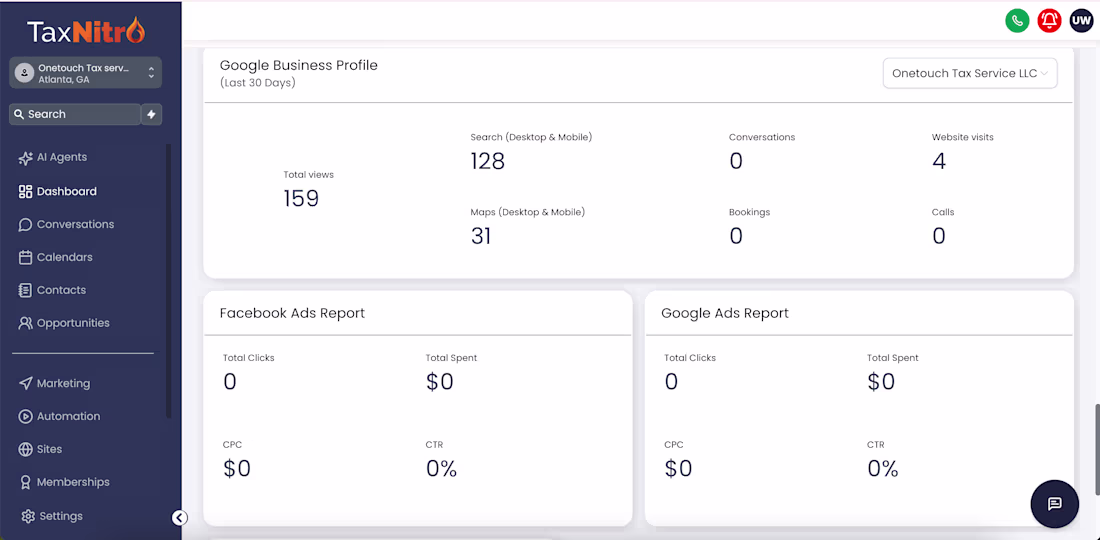Click the Sites globe icon
Viewport: 1100px width, 540px height.
tap(25, 450)
